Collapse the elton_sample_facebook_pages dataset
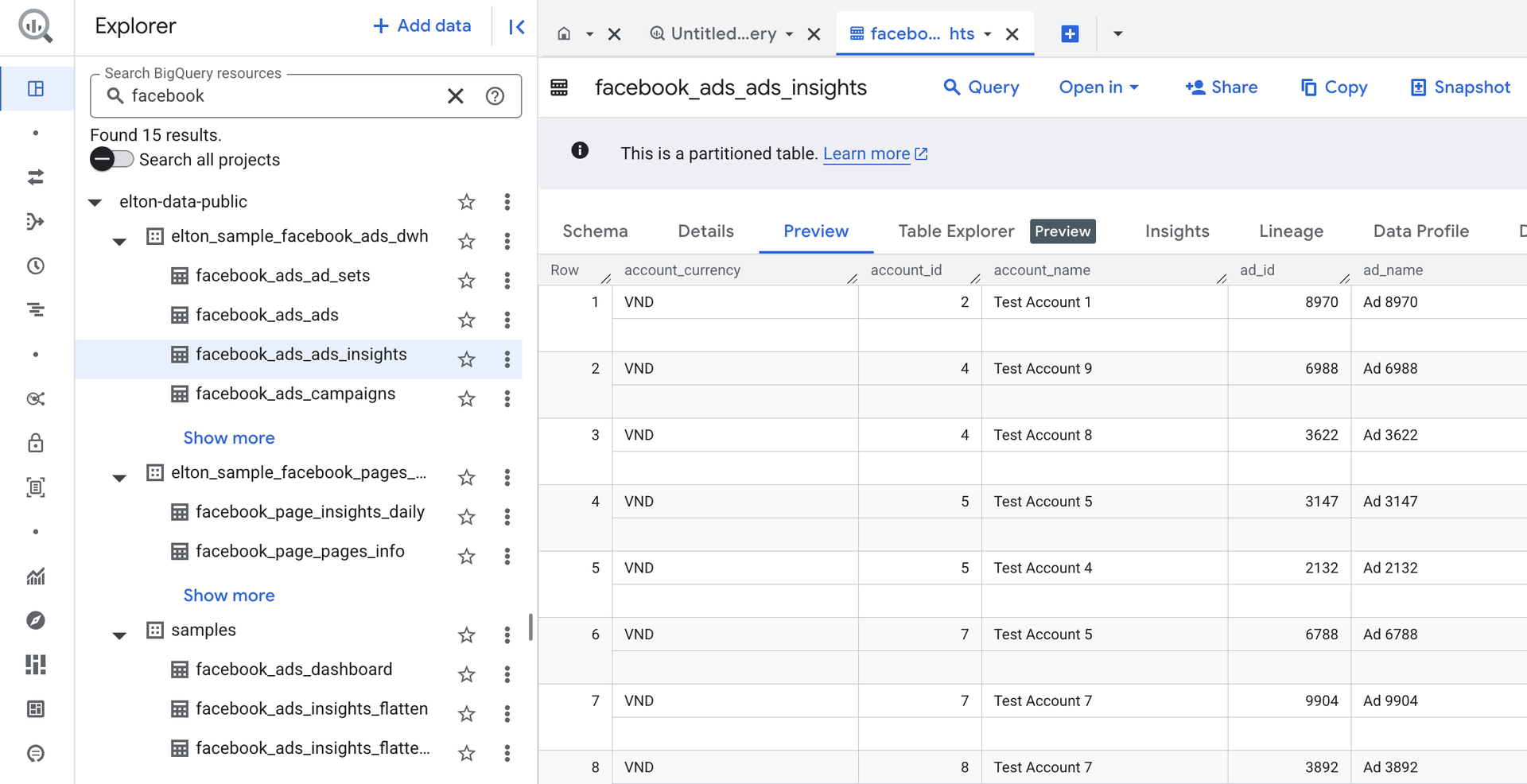This screenshot has width=1527, height=784. coord(119,478)
